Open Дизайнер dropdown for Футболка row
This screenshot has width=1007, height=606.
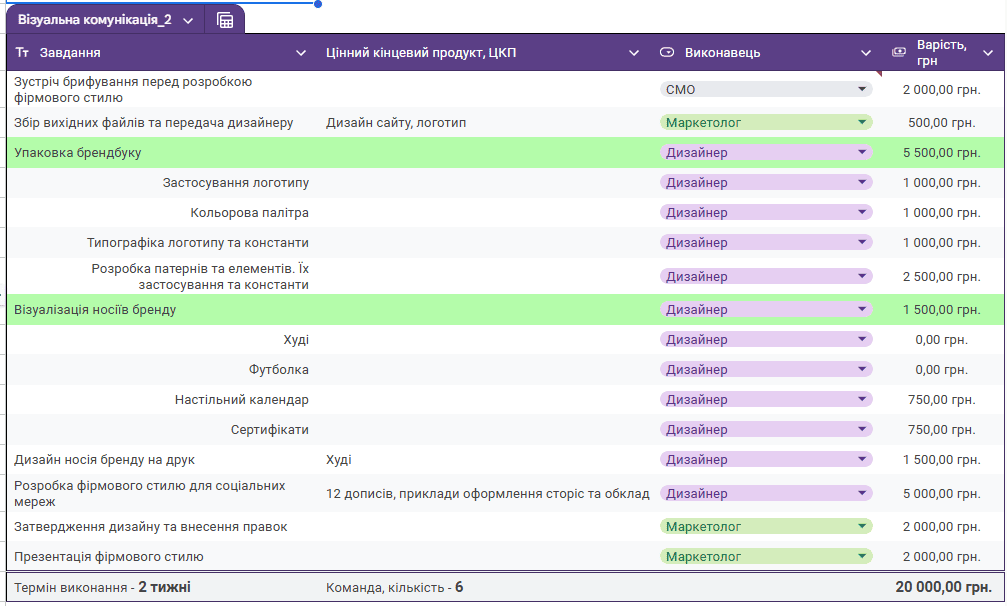point(766,369)
